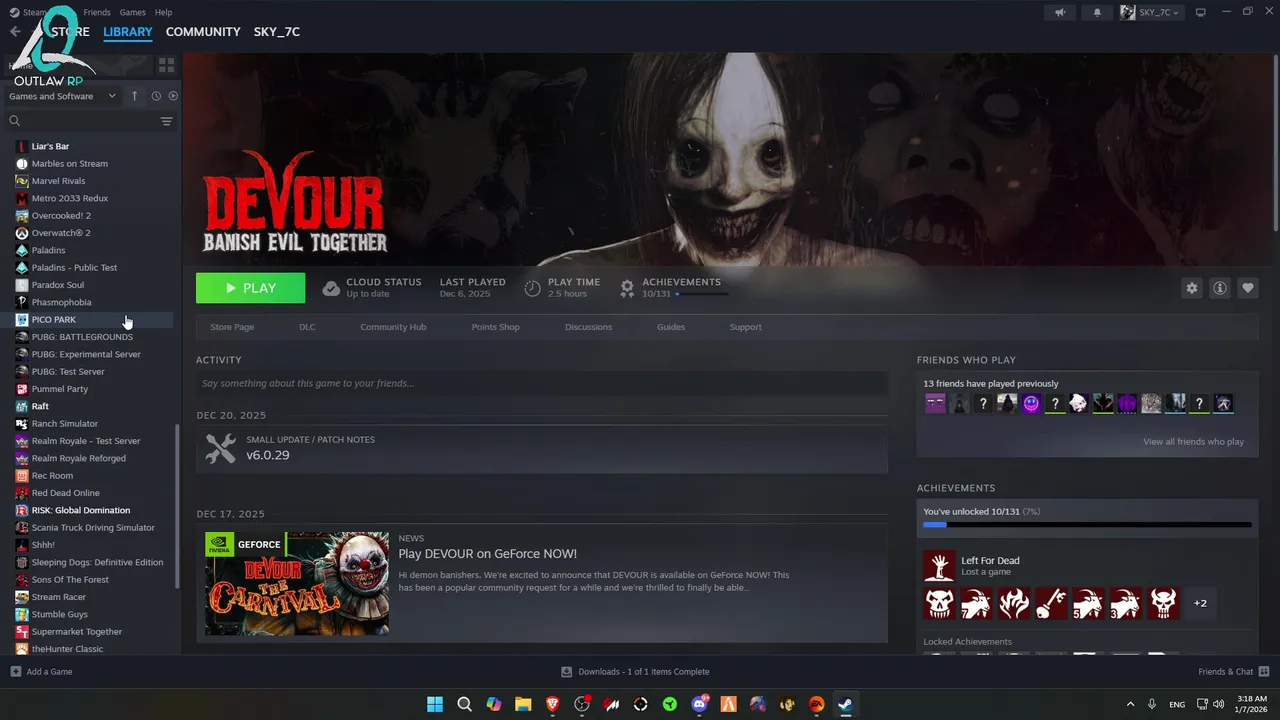Open DEVOUR Store Page link
Screen dimensions: 1280x720
tap(232, 327)
